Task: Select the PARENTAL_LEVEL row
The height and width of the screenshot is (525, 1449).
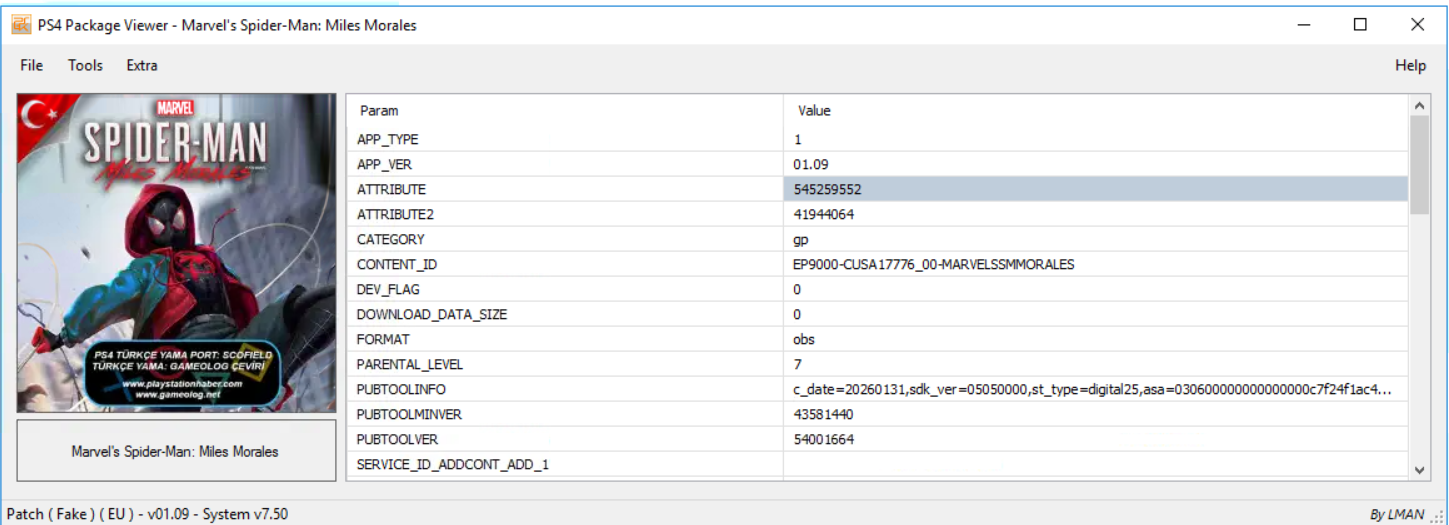Action: 410,364
